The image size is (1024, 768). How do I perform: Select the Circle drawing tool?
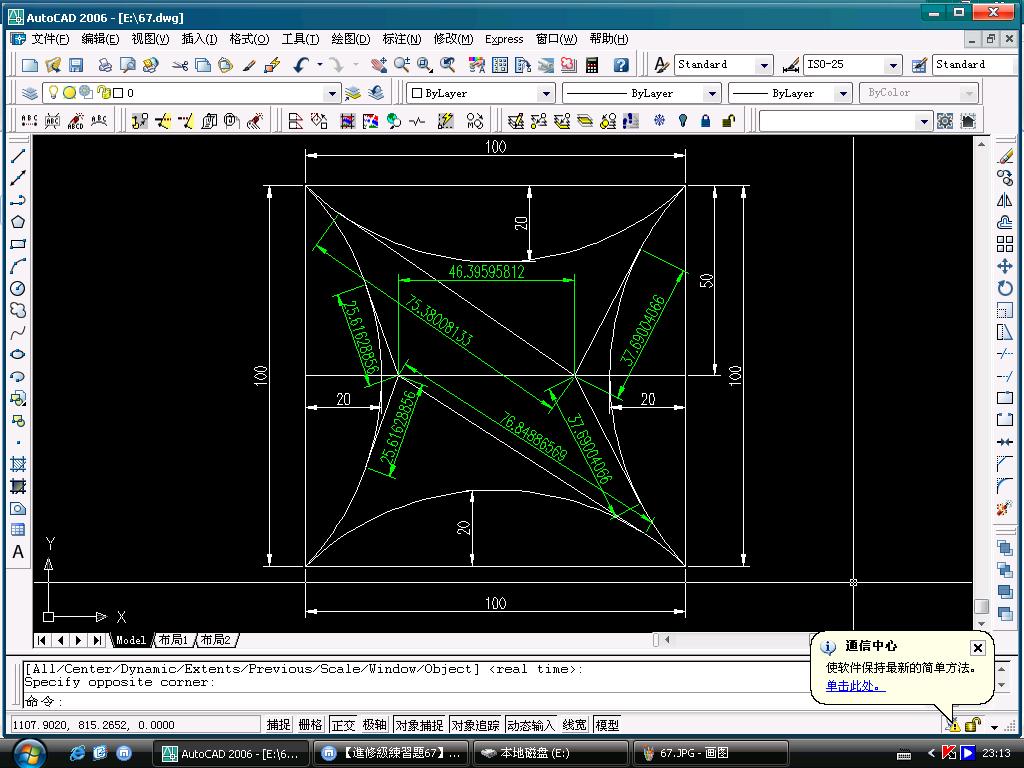[x=18, y=288]
